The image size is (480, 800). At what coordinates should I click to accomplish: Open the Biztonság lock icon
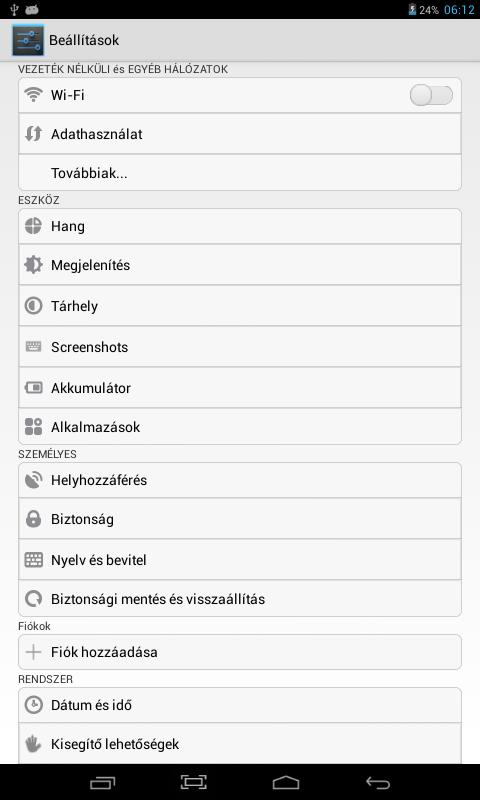tap(34, 519)
